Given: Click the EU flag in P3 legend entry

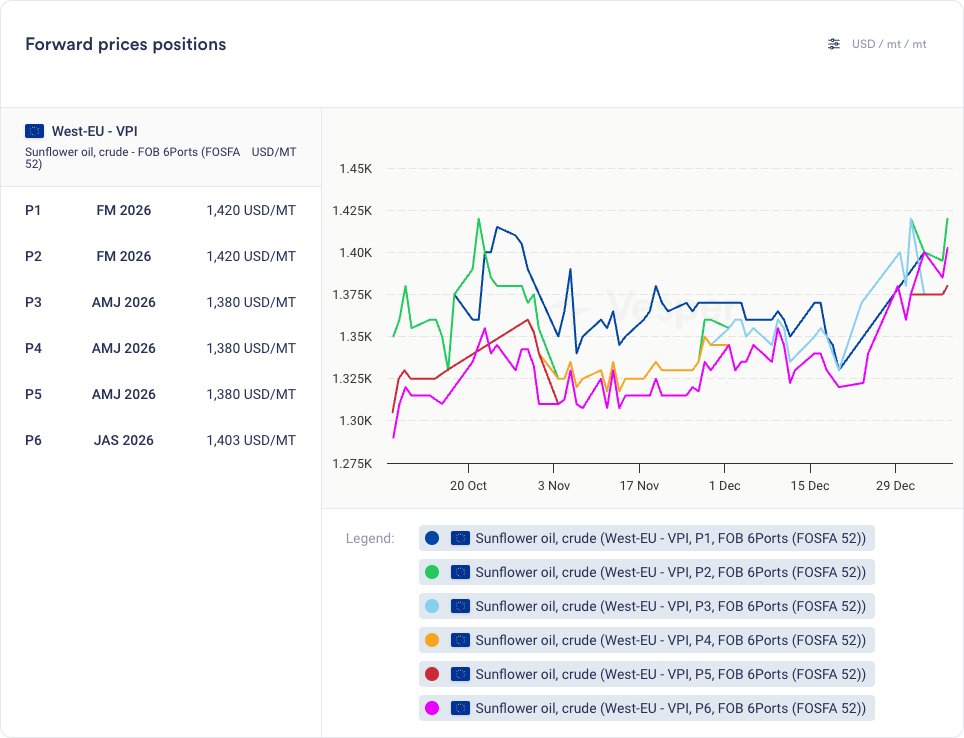Looking at the screenshot, I should (x=460, y=606).
